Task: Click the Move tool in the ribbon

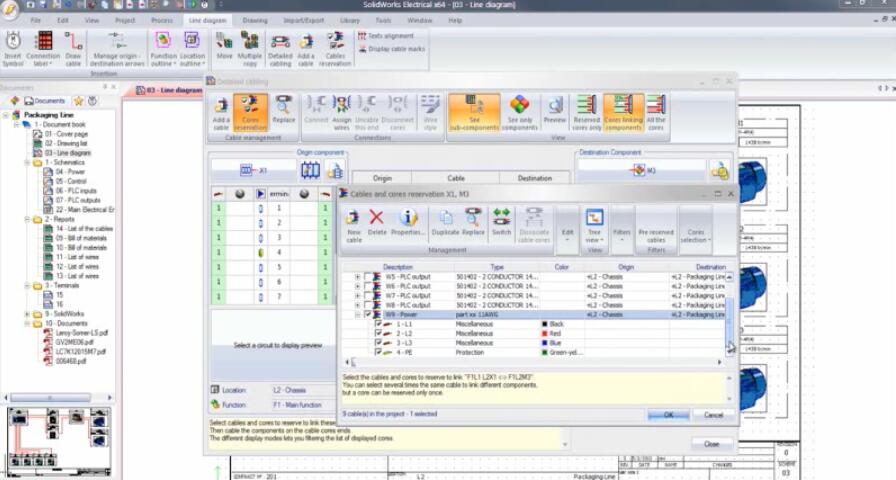Action: click(x=224, y=46)
